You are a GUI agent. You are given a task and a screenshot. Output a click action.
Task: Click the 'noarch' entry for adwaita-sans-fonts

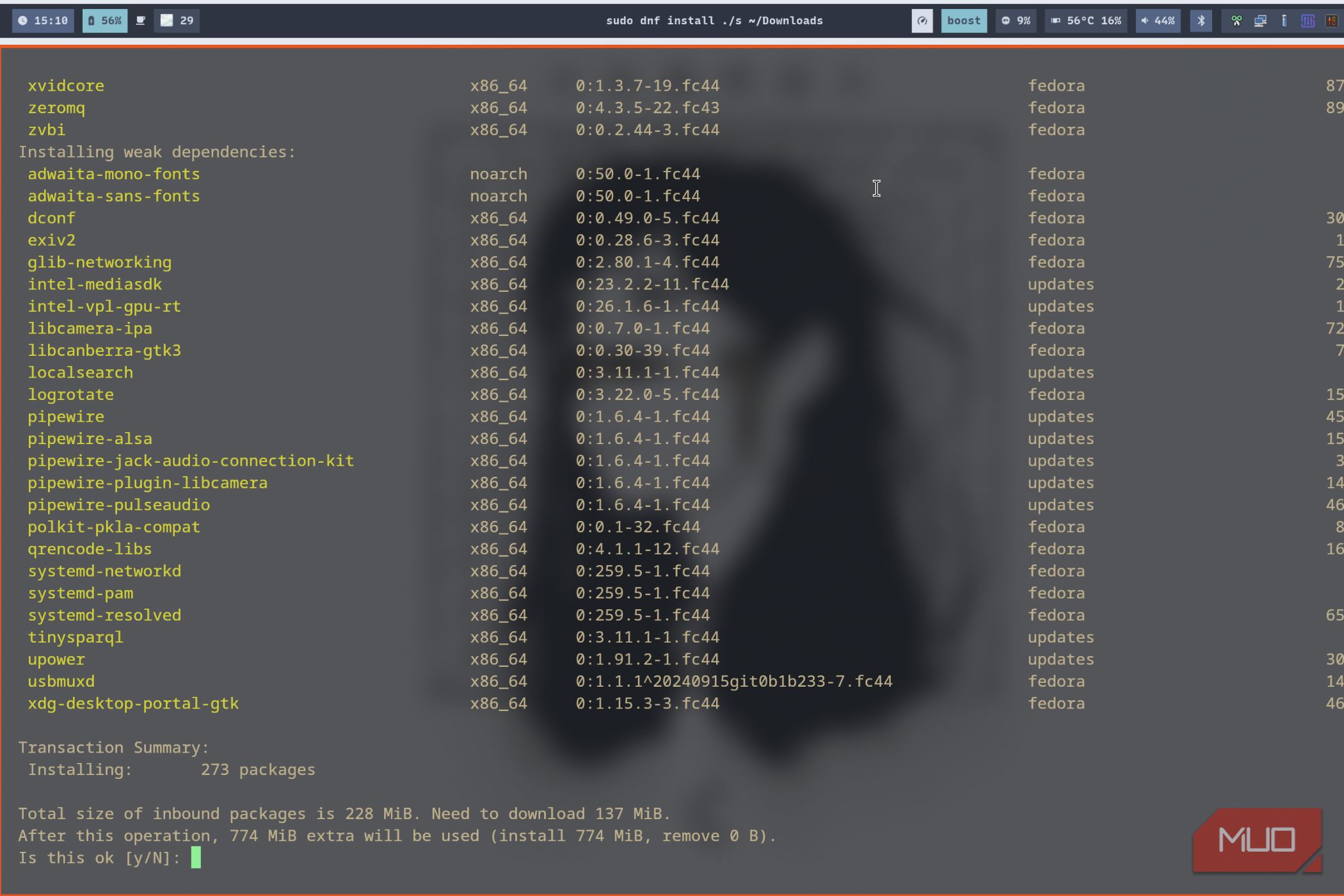(499, 196)
